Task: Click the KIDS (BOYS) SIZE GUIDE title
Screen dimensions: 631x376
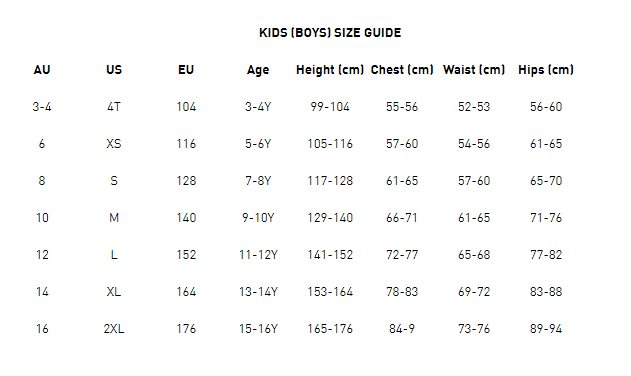Action: tap(330, 33)
